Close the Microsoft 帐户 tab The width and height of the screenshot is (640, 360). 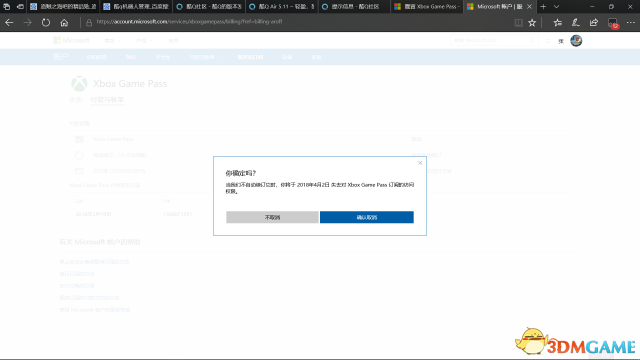(x=529, y=7)
